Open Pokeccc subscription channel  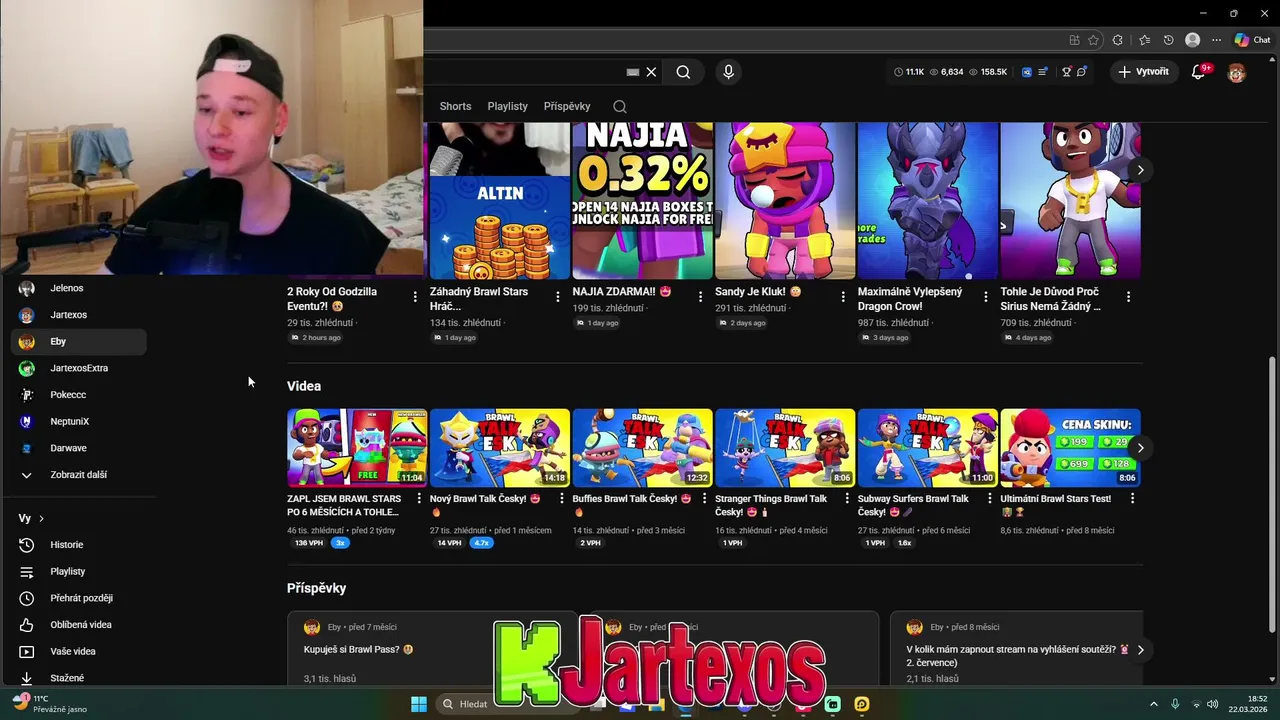pyautogui.click(x=79, y=395)
